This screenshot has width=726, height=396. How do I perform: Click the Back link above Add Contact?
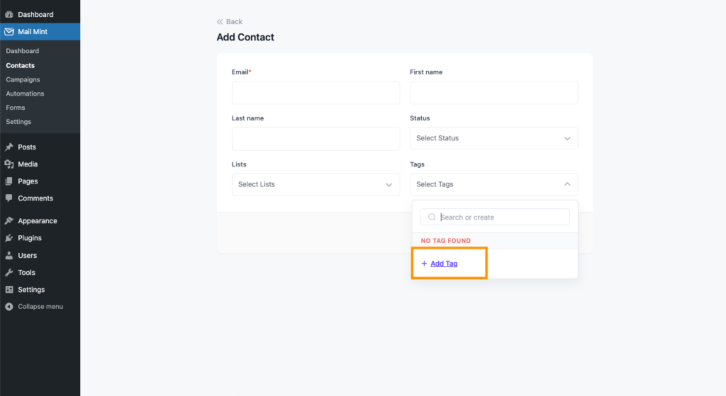pos(230,21)
